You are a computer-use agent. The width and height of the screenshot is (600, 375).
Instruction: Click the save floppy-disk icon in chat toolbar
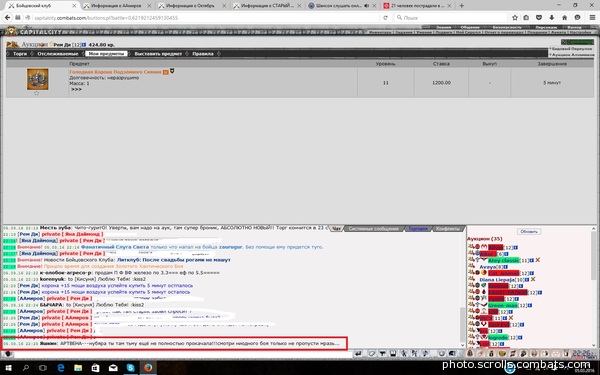click(x=393, y=354)
